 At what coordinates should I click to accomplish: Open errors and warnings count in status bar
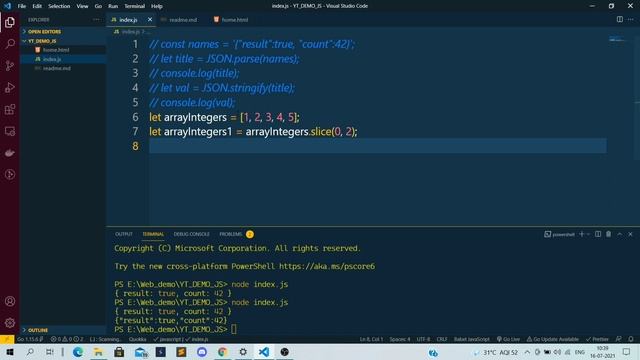tap(67, 339)
